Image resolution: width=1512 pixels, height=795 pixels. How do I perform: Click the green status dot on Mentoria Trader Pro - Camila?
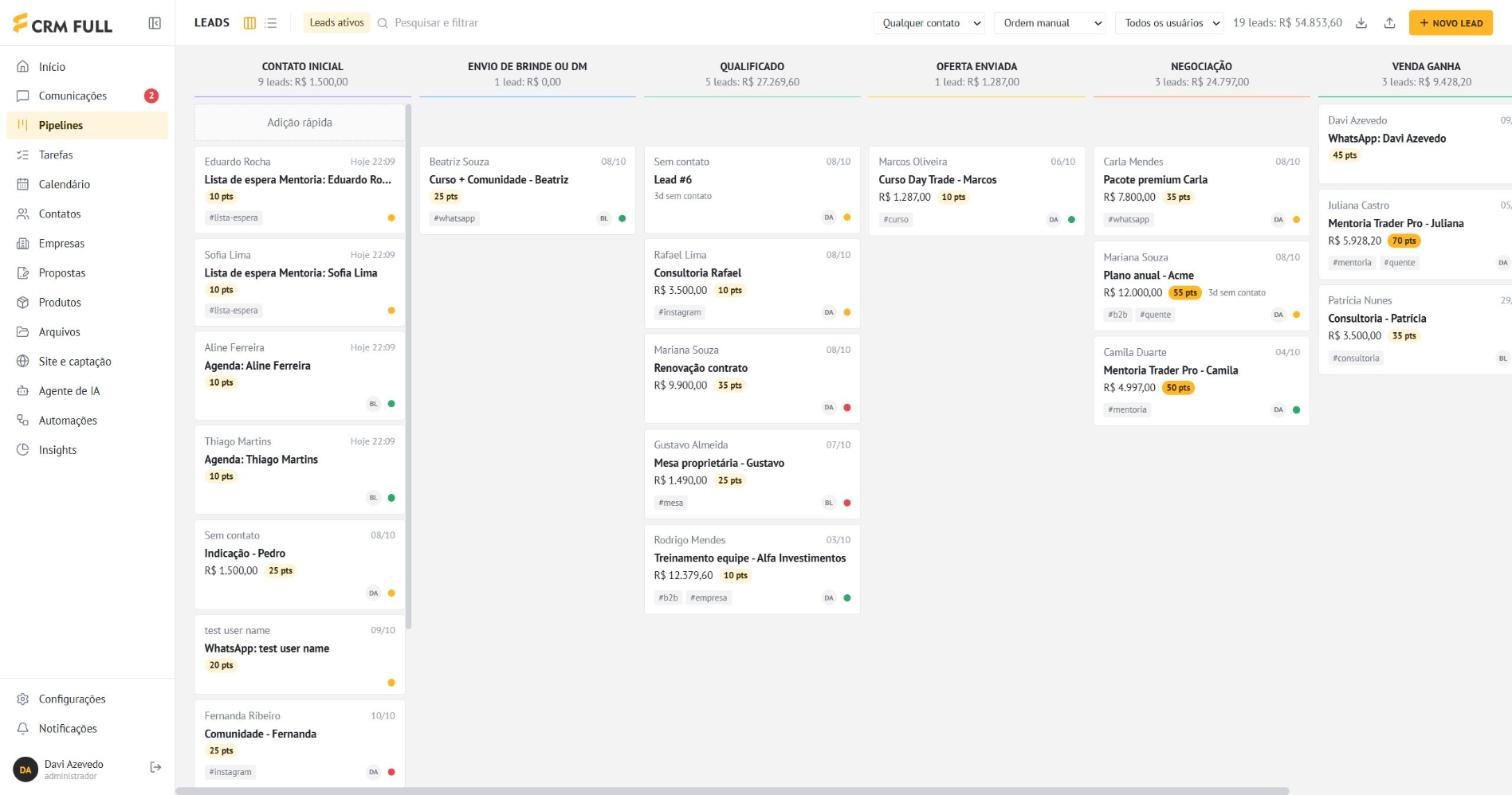(x=1297, y=410)
